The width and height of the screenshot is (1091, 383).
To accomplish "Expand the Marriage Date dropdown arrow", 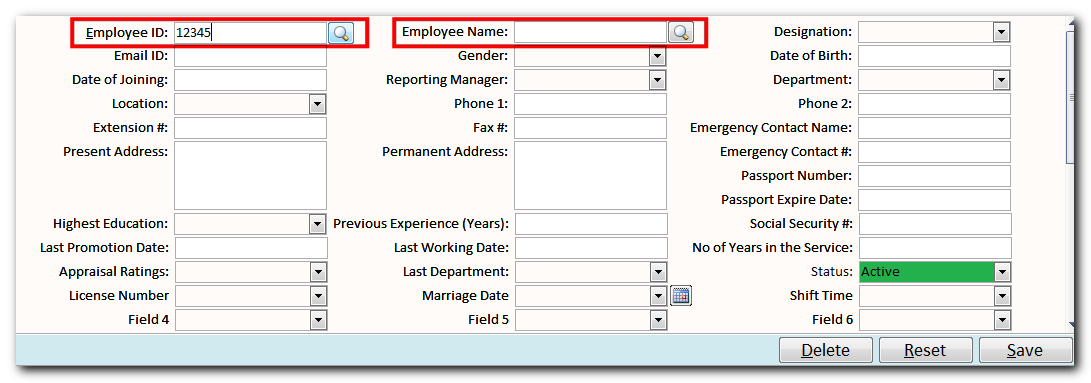I will pyautogui.click(x=658, y=296).
